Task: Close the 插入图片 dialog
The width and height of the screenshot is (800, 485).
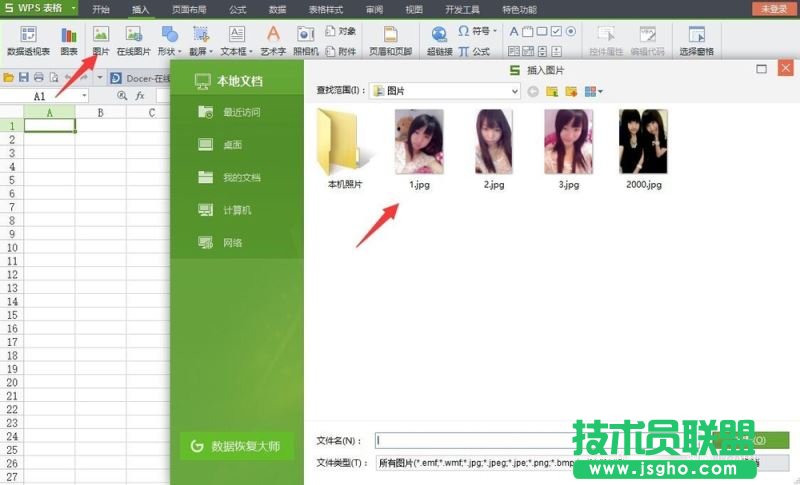Action: pos(785,68)
